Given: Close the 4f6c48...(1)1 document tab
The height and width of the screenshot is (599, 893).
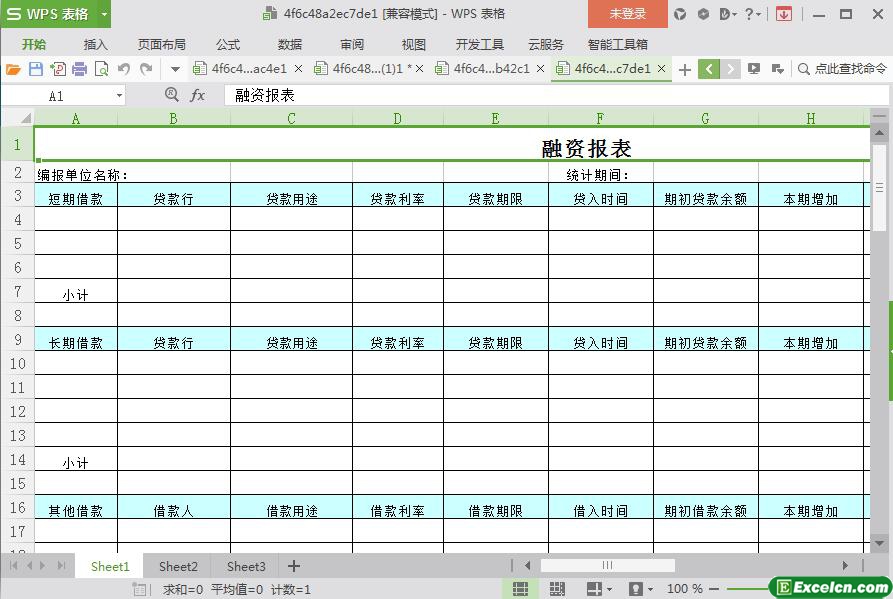Looking at the screenshot, I should (x=420, y=69).
